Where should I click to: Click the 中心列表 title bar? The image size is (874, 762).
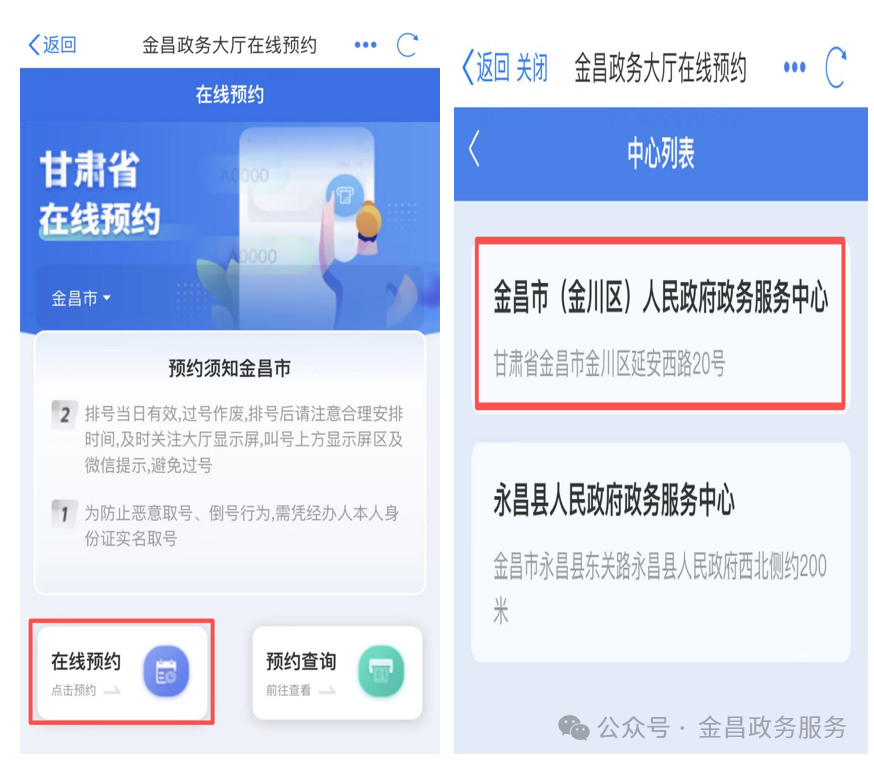pos(661,153)
